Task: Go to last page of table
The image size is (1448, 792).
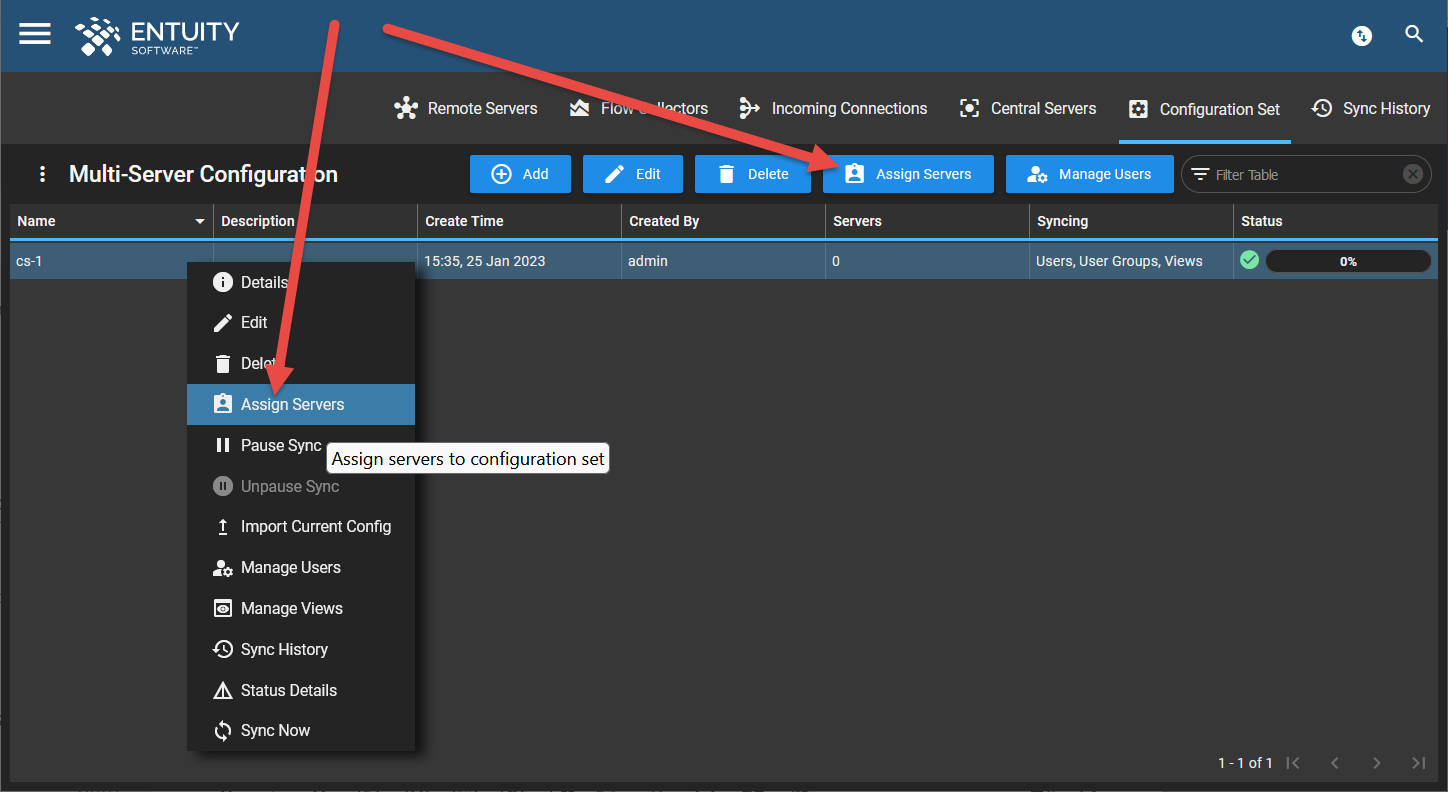Action: pos(1418,763)
